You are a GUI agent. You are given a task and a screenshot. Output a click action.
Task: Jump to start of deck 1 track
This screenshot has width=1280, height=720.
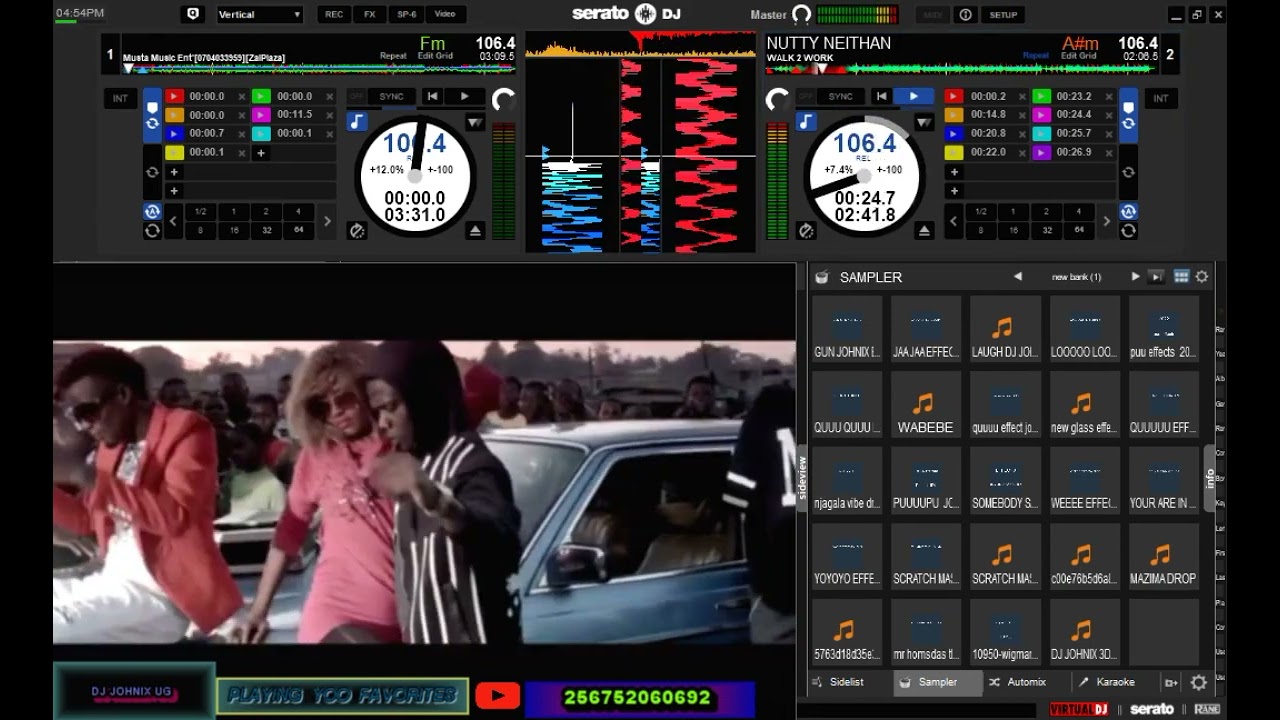coord(432,96)
